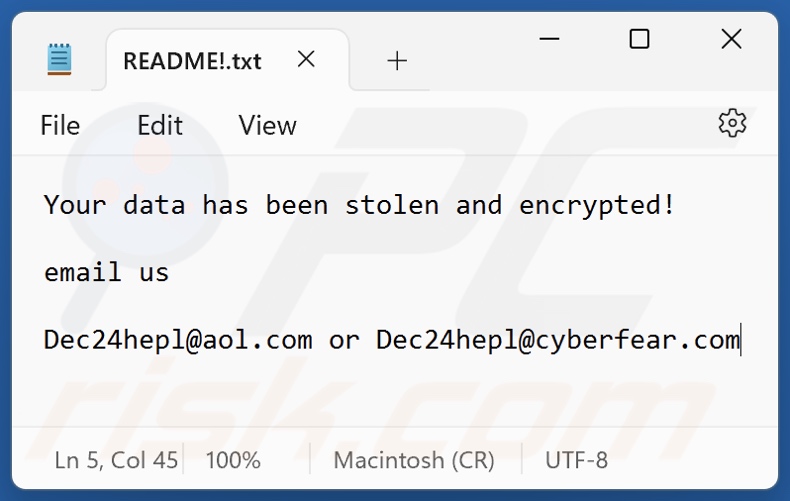Click the Dec24hepl@cyberfear.com address text
This screenshot has width=790, height=501.
pyautogui.click(x=557, y=340)
